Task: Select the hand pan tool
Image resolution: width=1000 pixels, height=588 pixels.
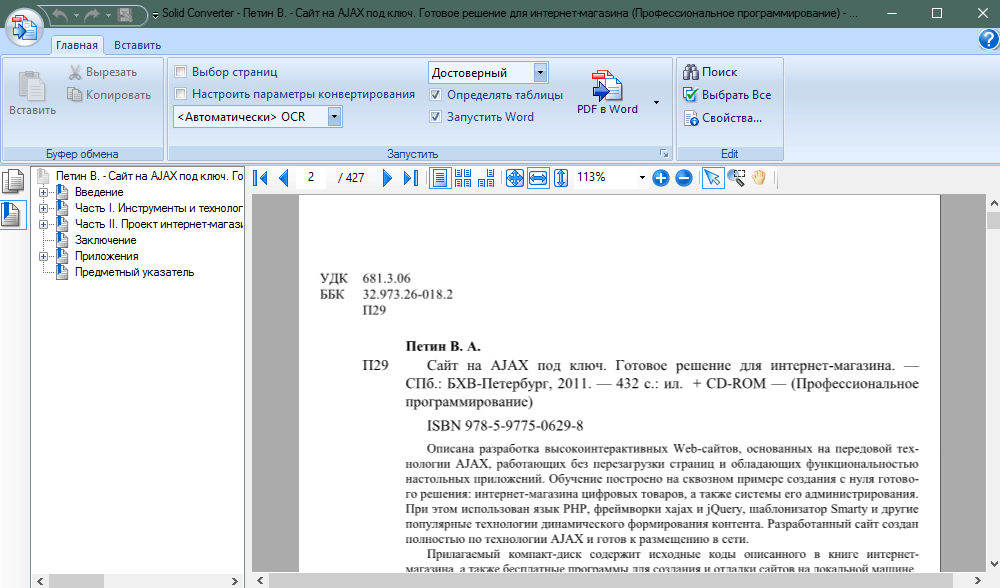Action: click(759, 177)
